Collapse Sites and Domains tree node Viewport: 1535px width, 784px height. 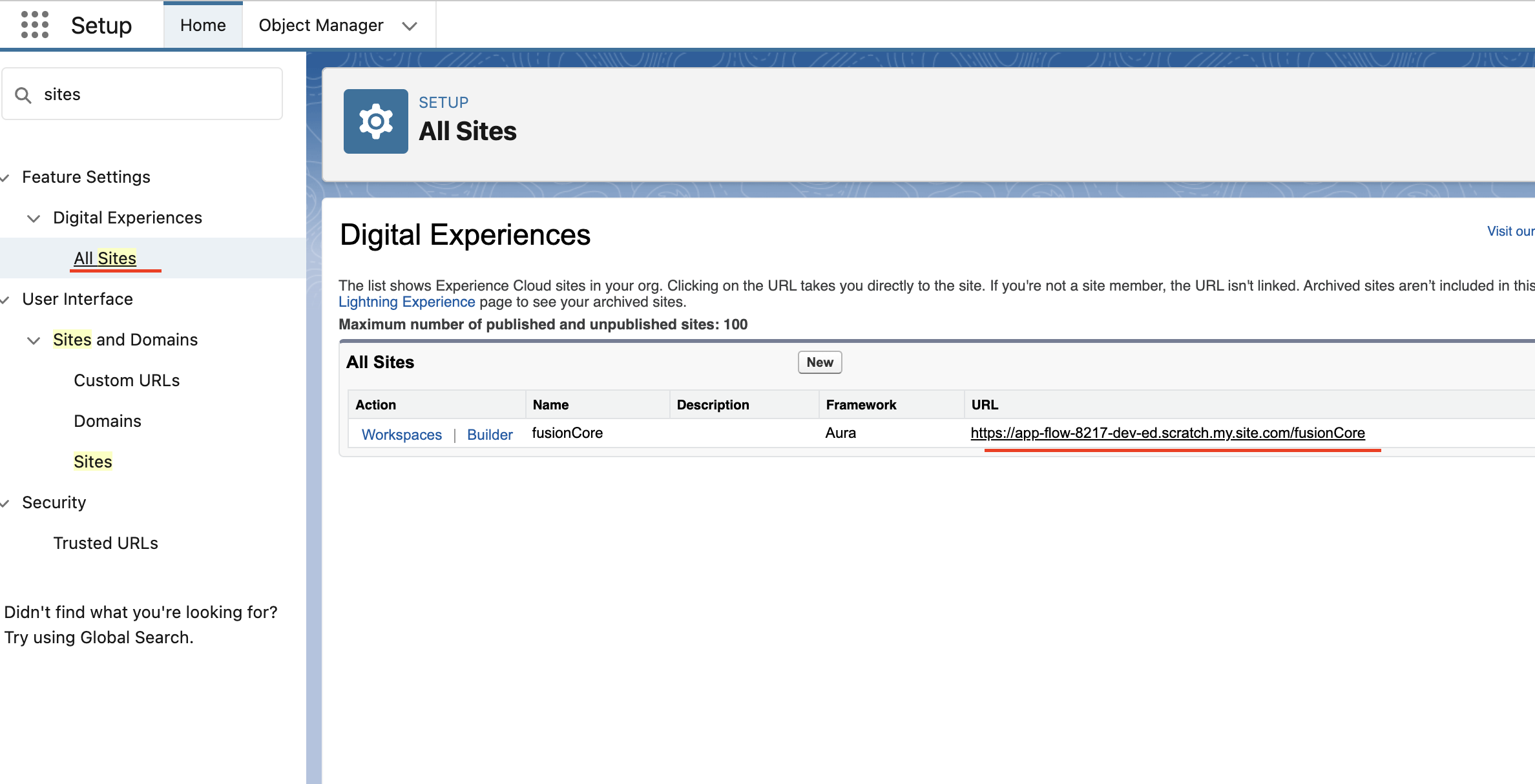34,340
